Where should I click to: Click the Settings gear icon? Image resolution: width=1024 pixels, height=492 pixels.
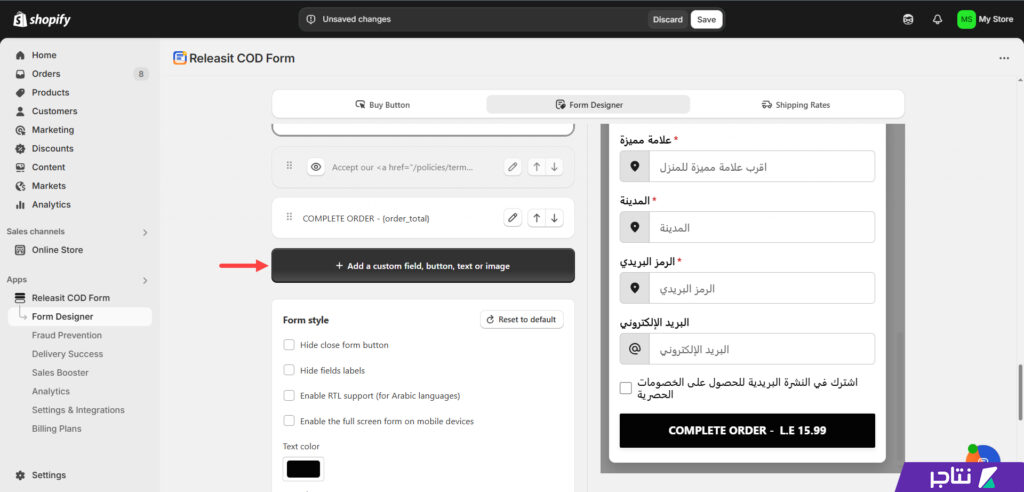pyautogui.click(x=20, y=475)
